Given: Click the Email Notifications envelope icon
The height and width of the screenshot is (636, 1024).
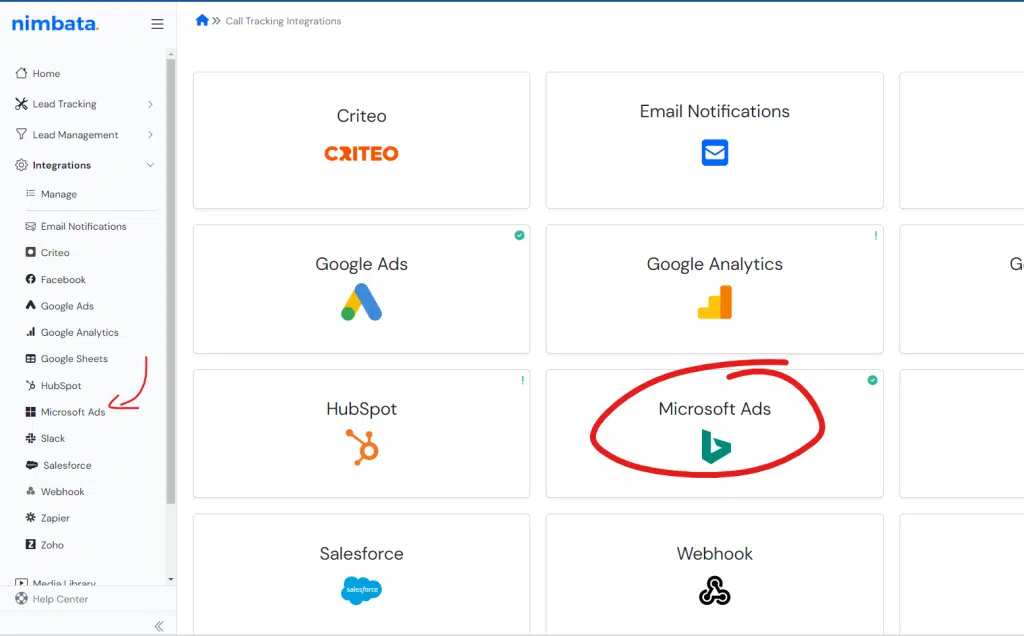Looking at the screenshot, I should (x=714, y=153).
